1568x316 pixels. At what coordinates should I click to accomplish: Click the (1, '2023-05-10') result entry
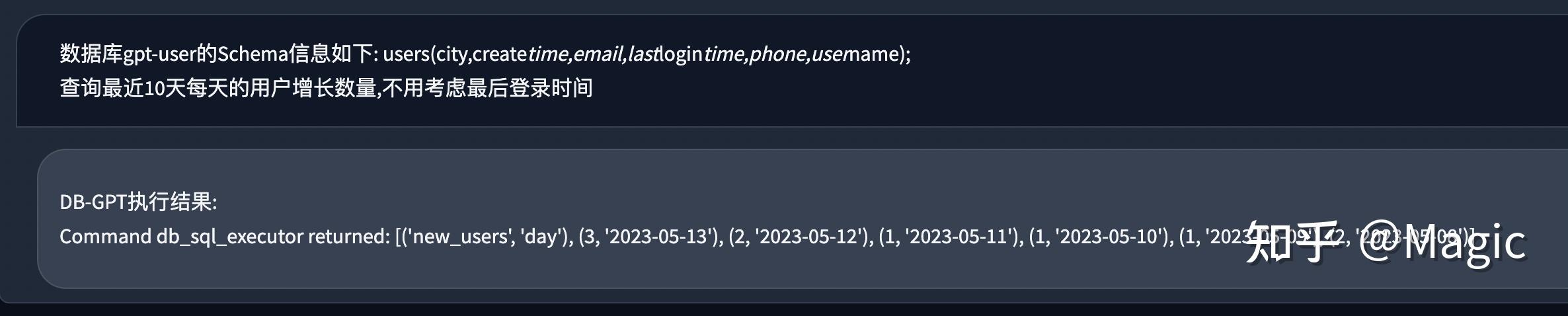tap(1099, 236)
